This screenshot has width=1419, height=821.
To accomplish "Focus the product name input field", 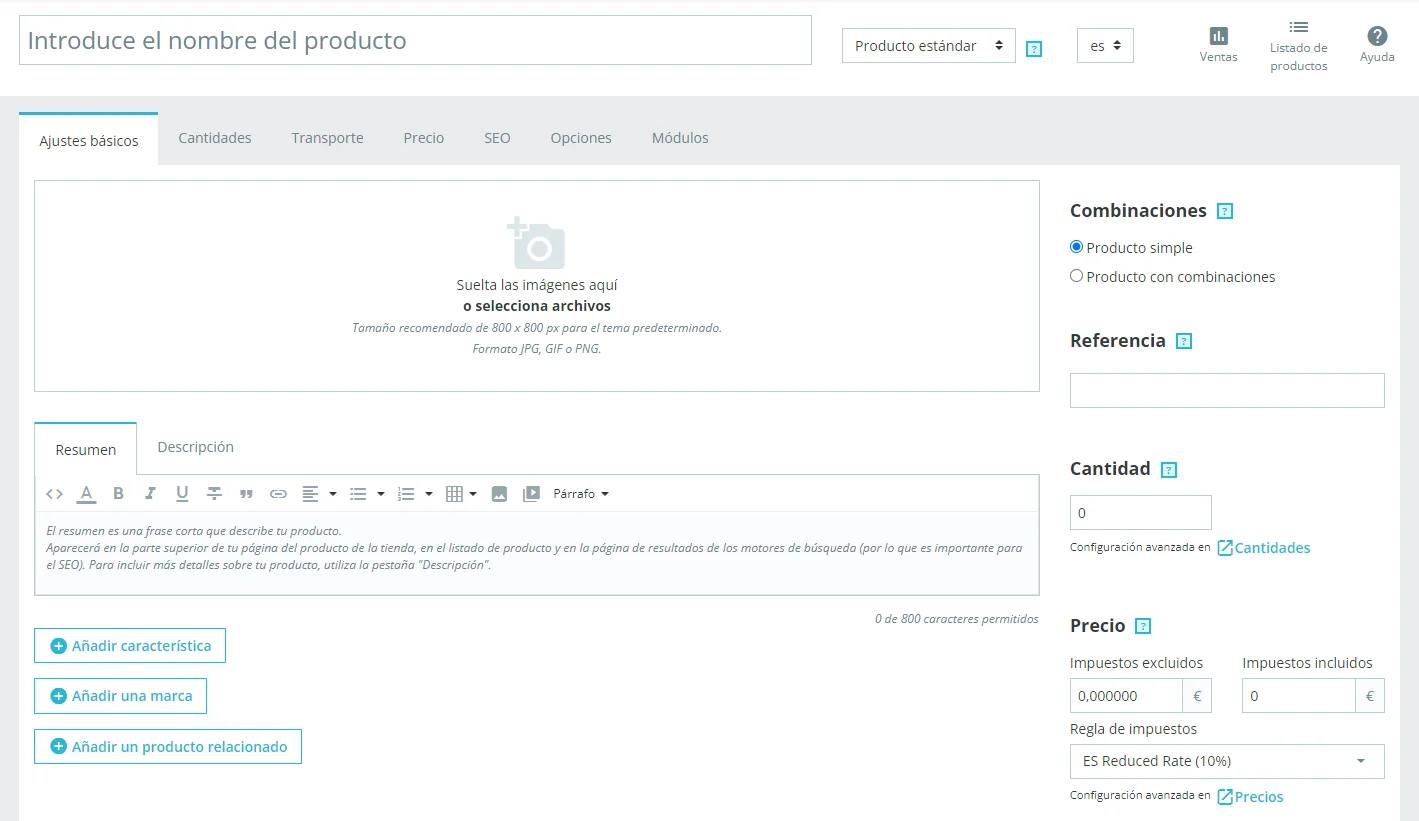I will pos(415,40).
